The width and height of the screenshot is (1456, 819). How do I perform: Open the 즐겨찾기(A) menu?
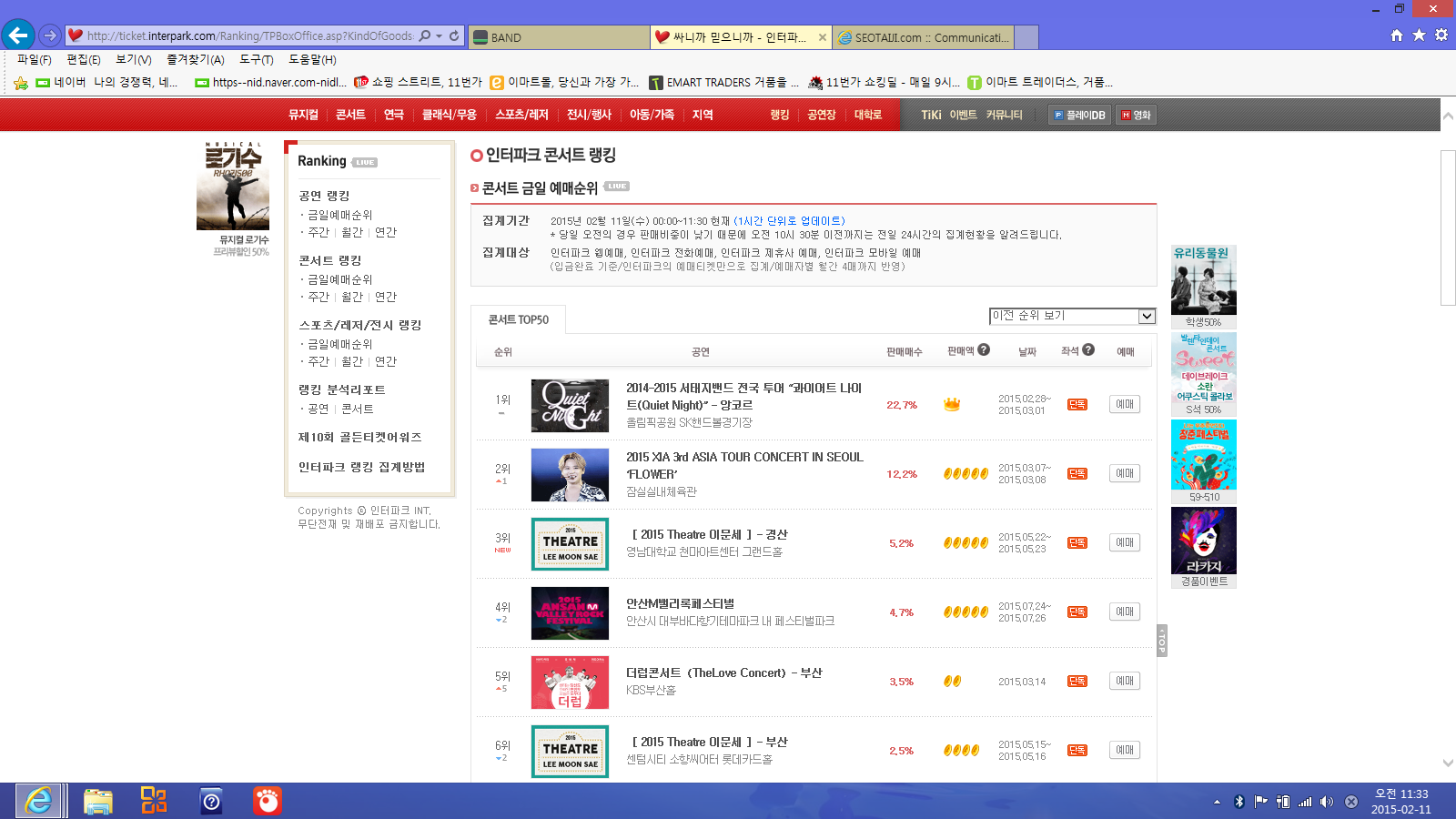point(195,59)
